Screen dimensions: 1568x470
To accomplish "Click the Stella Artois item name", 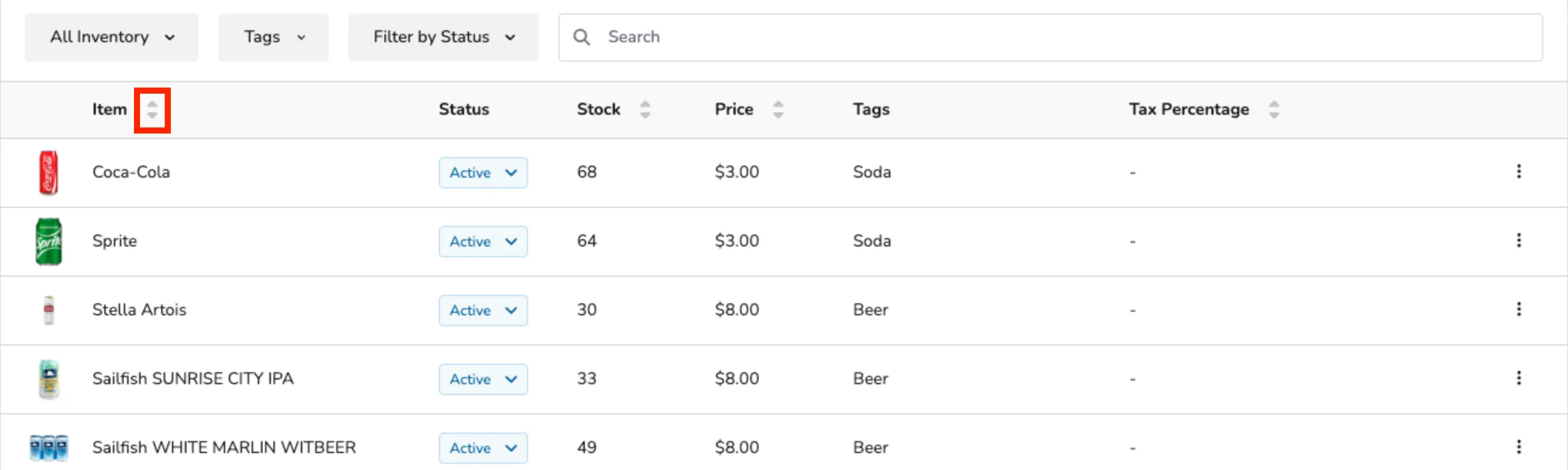I will [139, 310].
